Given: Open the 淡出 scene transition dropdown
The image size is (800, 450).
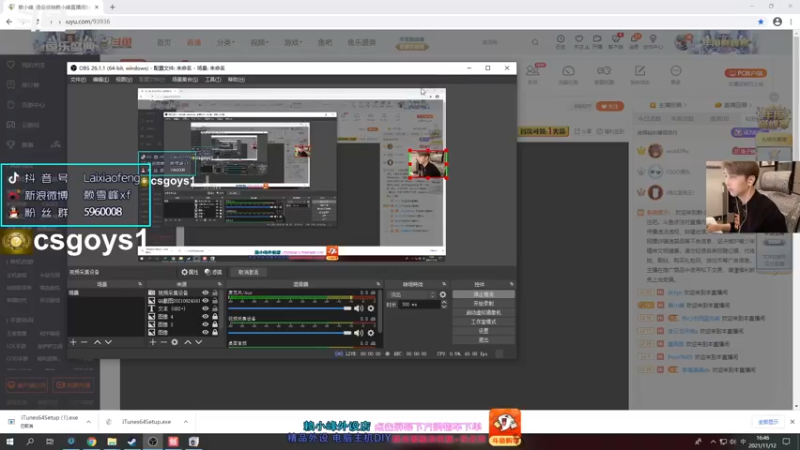Looking at the screenshot, I should click(x=412, y=294).
